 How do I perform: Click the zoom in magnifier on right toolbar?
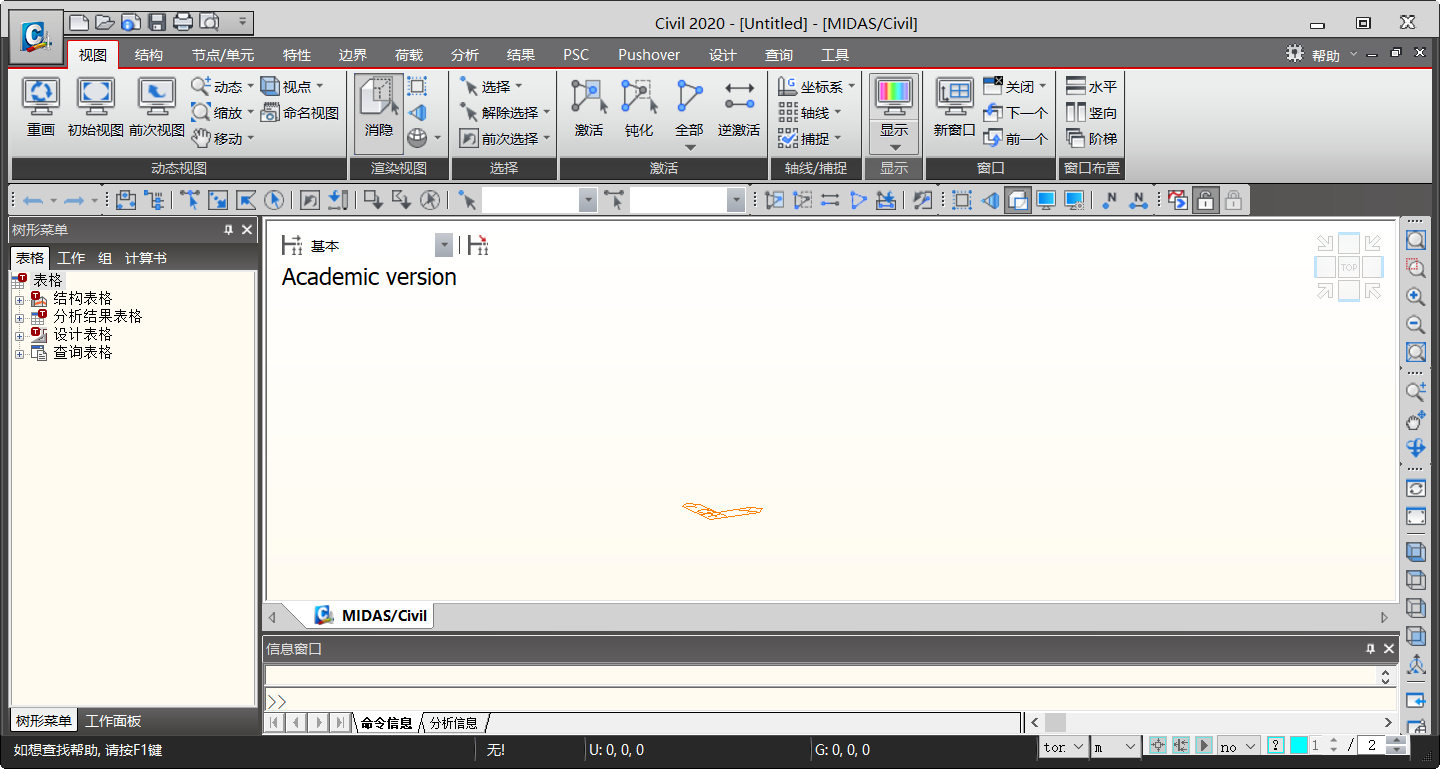click(1416, 296)
